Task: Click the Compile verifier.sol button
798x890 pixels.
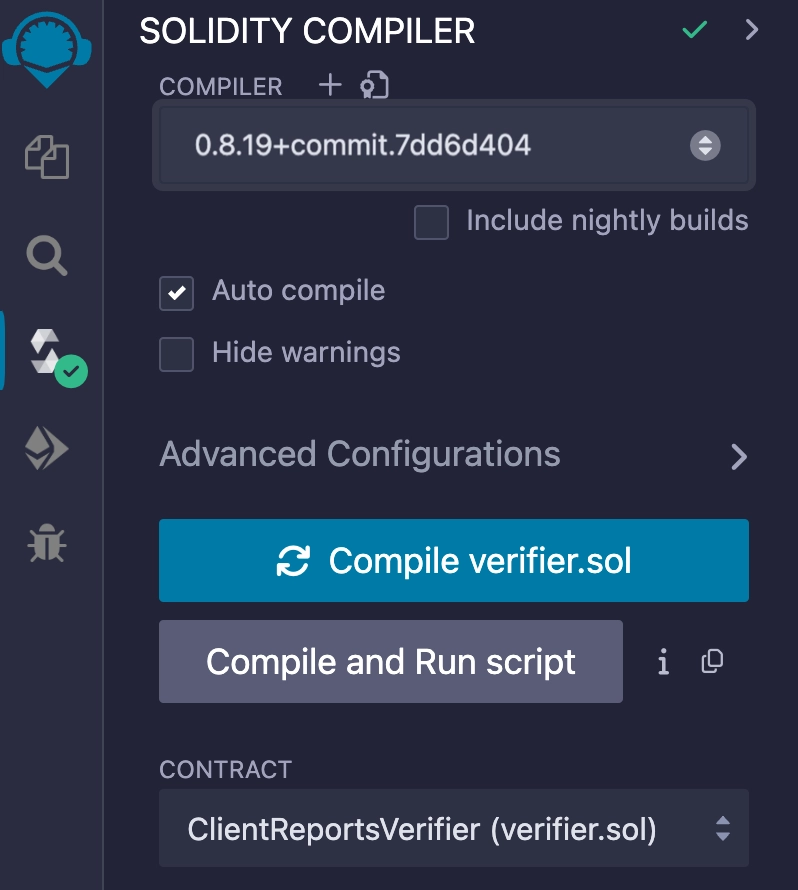Action: [453, 560]
